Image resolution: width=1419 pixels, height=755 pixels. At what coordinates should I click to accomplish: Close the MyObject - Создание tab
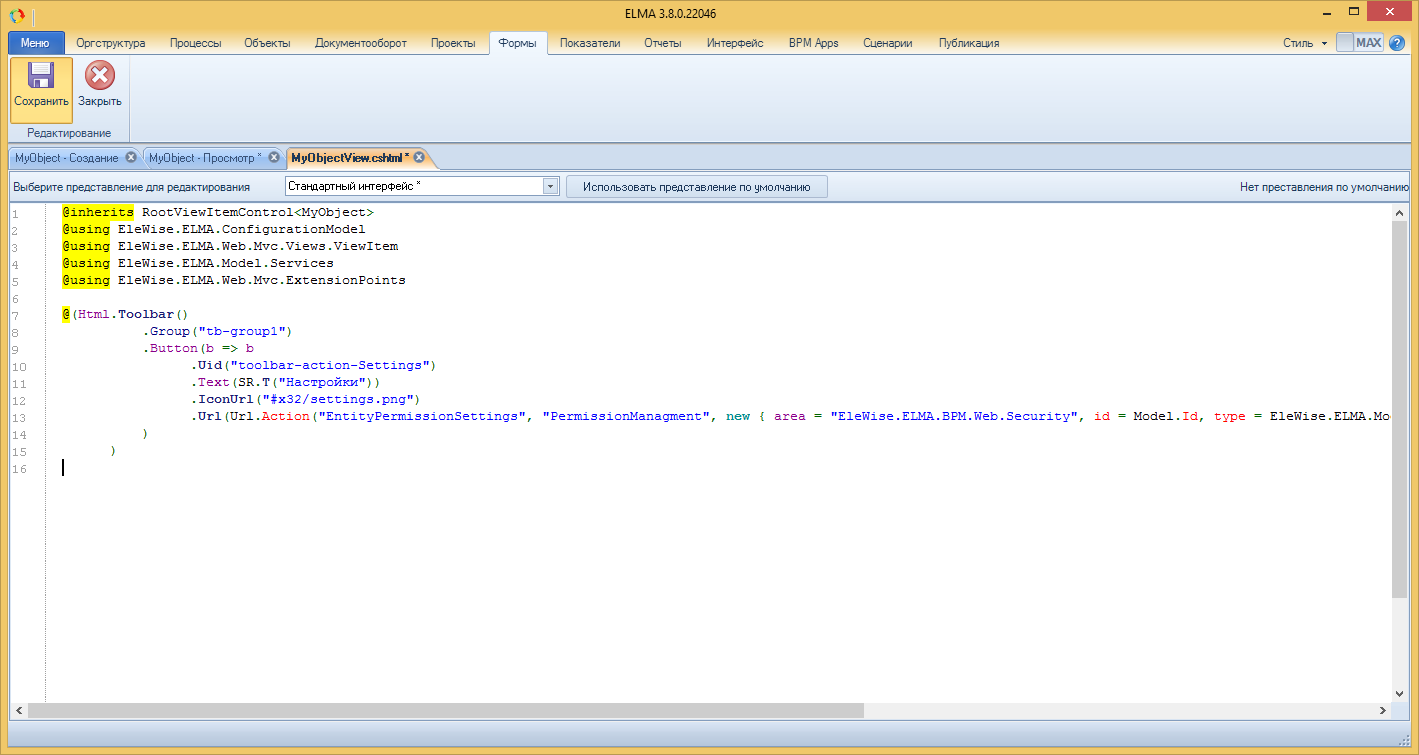131,158
